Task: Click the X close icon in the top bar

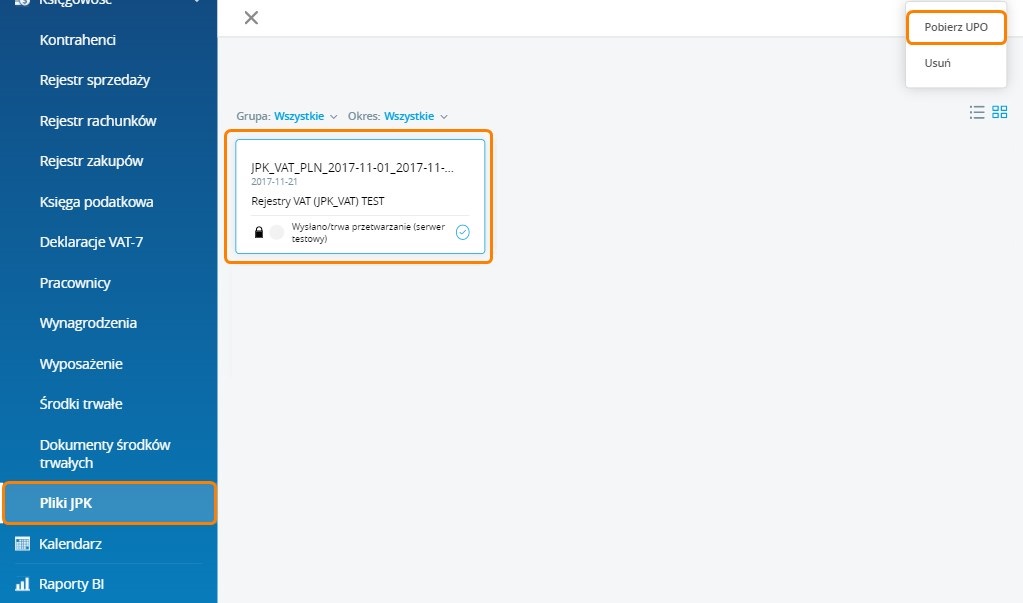Action: click(251, 17)
